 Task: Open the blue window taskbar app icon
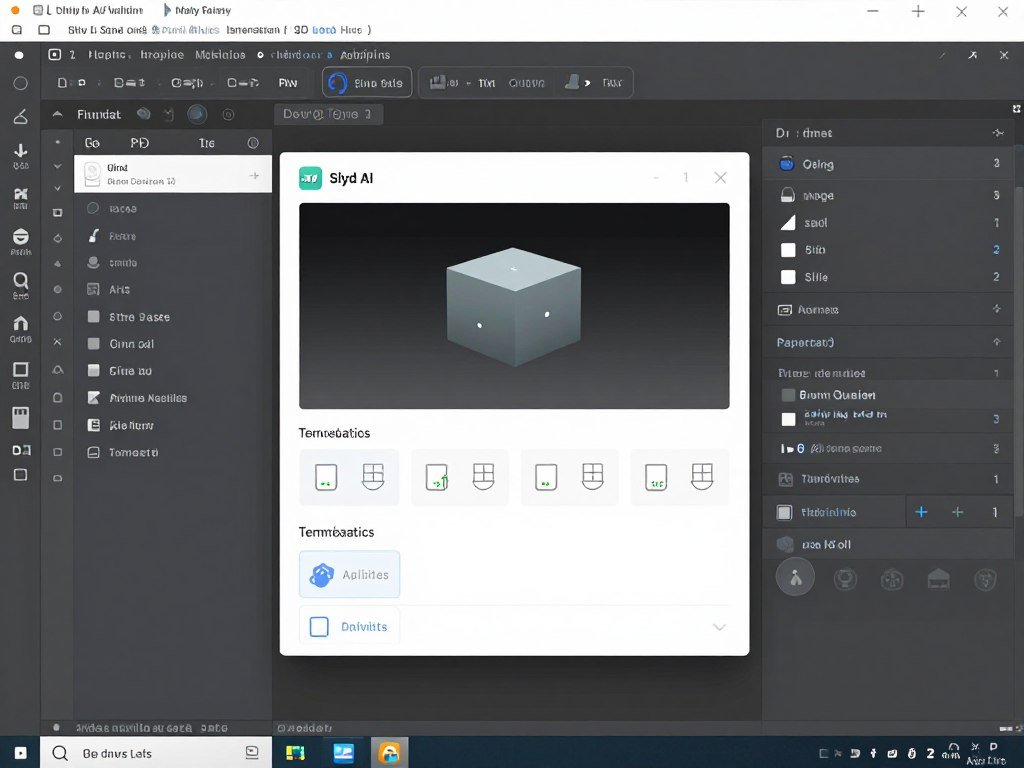(x=344, y=753)
